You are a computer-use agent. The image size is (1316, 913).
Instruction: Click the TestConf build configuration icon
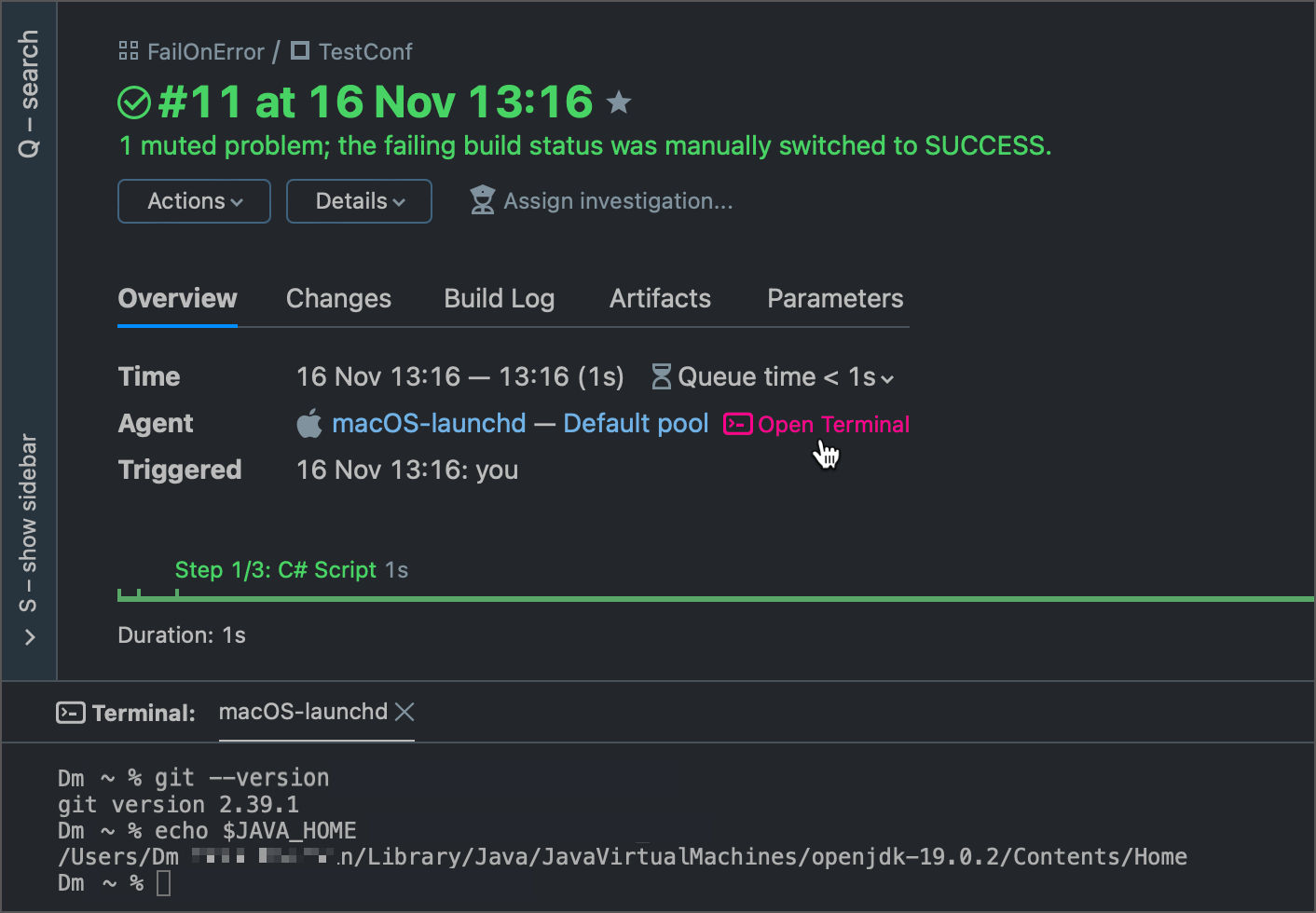[x=299, y=51]
